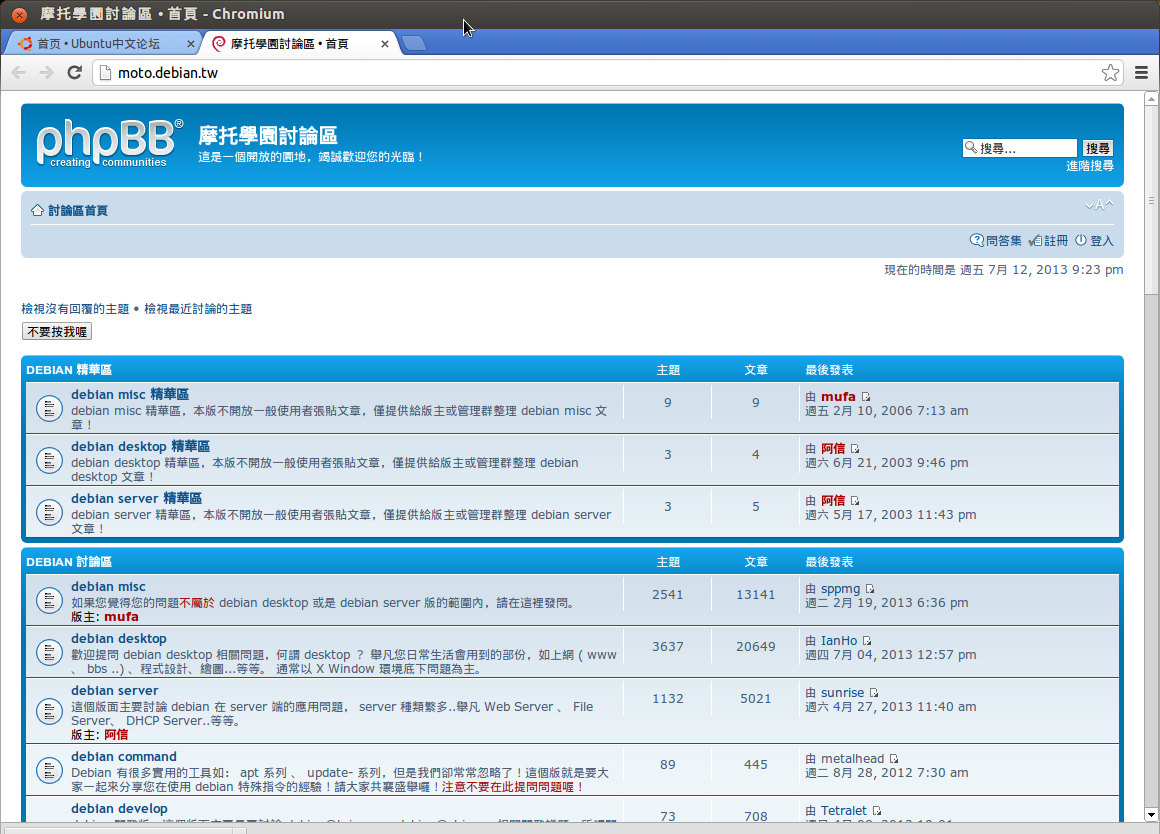View metalhead's user profile

click(852, 759)
